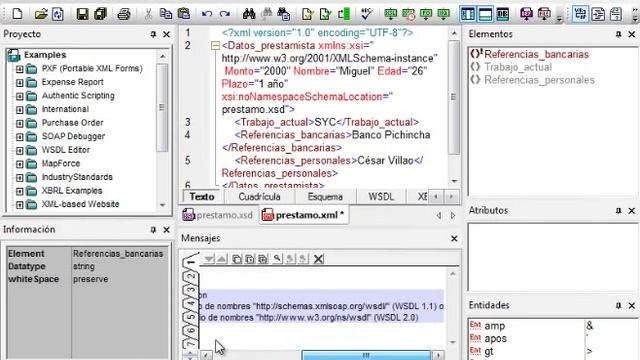Switch to WSDL view tab

381,197
